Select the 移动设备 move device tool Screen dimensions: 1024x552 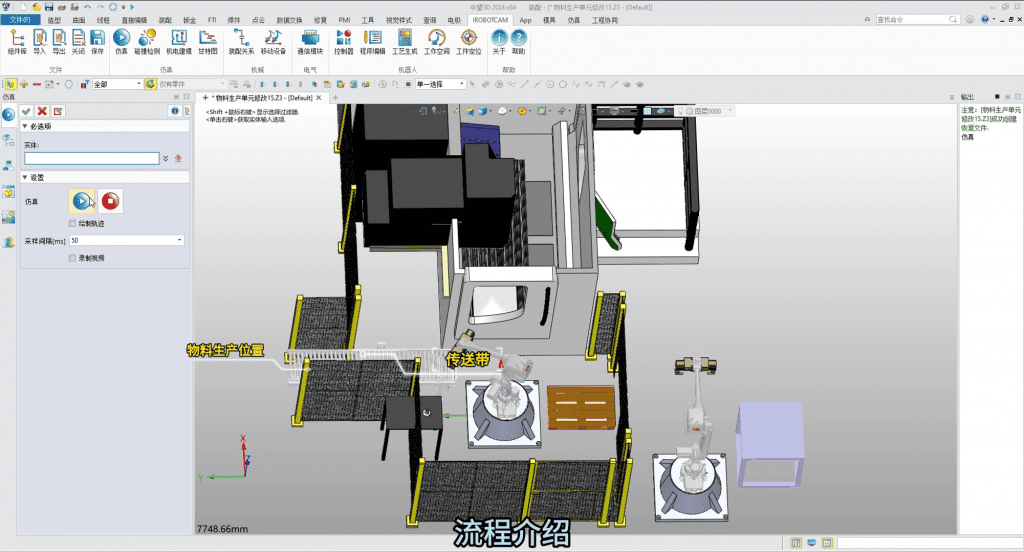coord(273,41)
